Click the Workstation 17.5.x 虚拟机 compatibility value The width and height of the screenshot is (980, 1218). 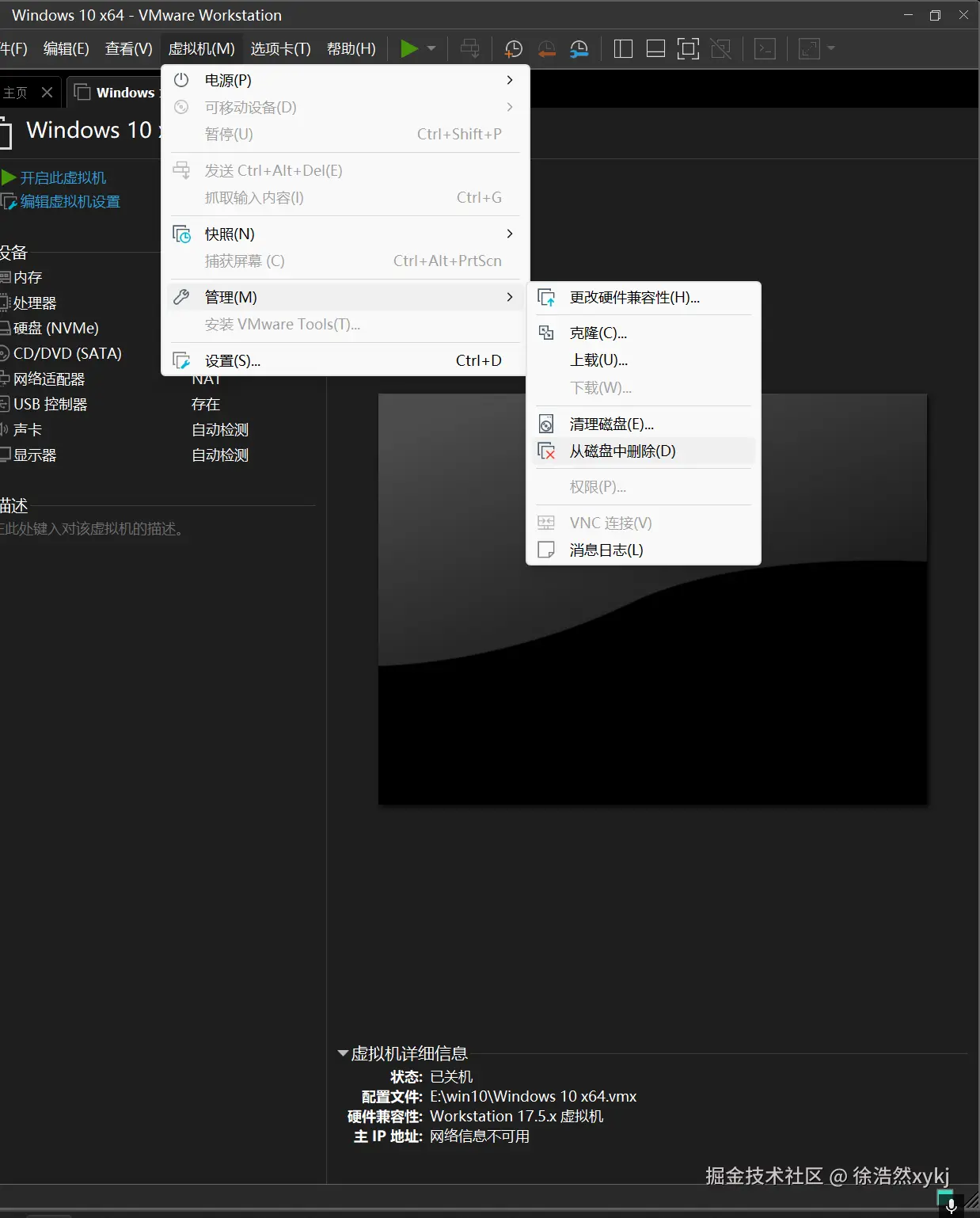point(517,1117)
